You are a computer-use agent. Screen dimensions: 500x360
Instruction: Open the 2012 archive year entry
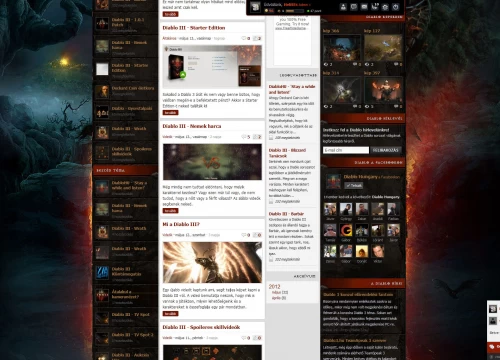[274, 286]
